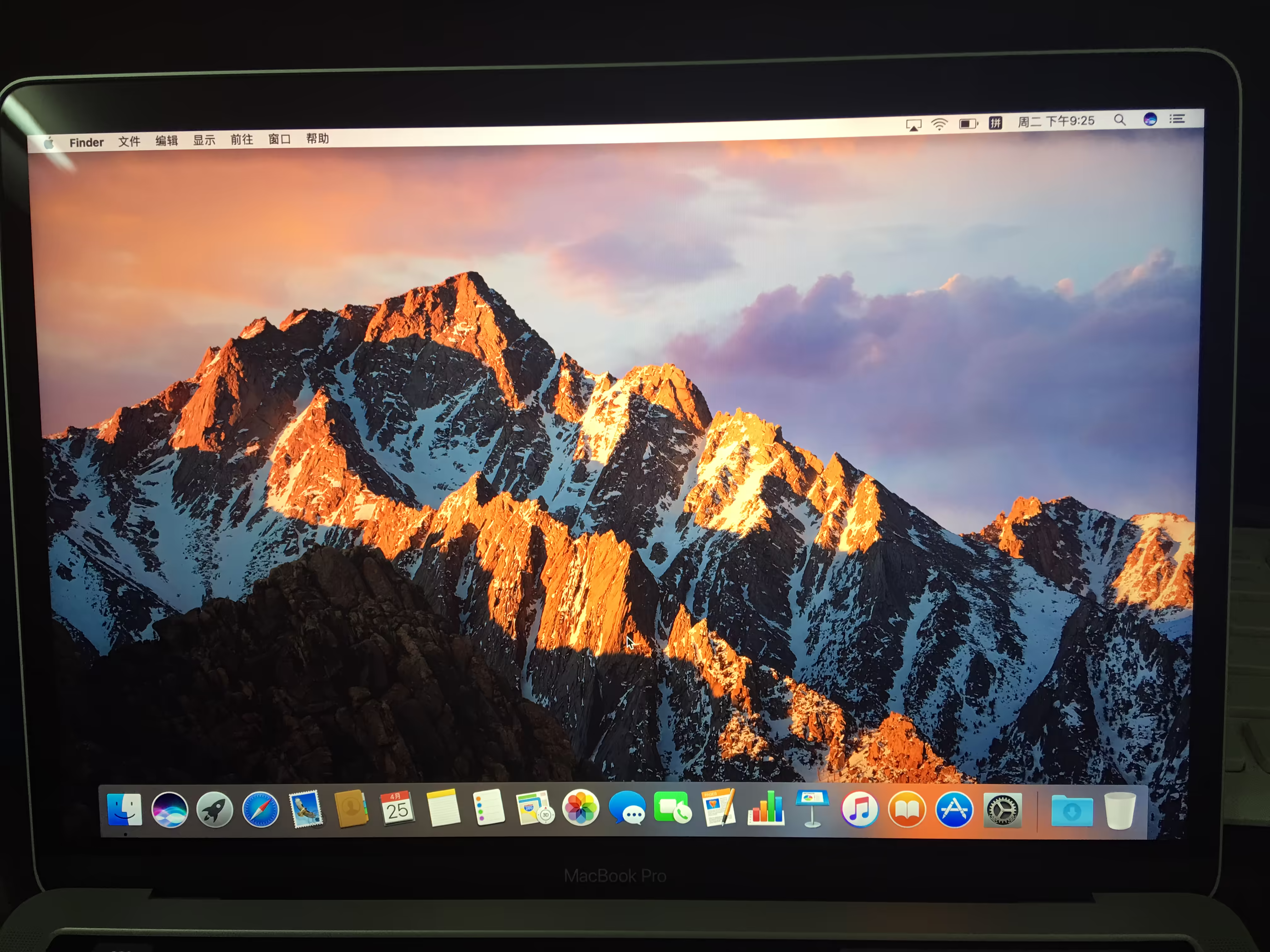The width and height of the screenshot is (1270, 952).
Task: Open Keynote podium icon in Dock
Action: 812,808
